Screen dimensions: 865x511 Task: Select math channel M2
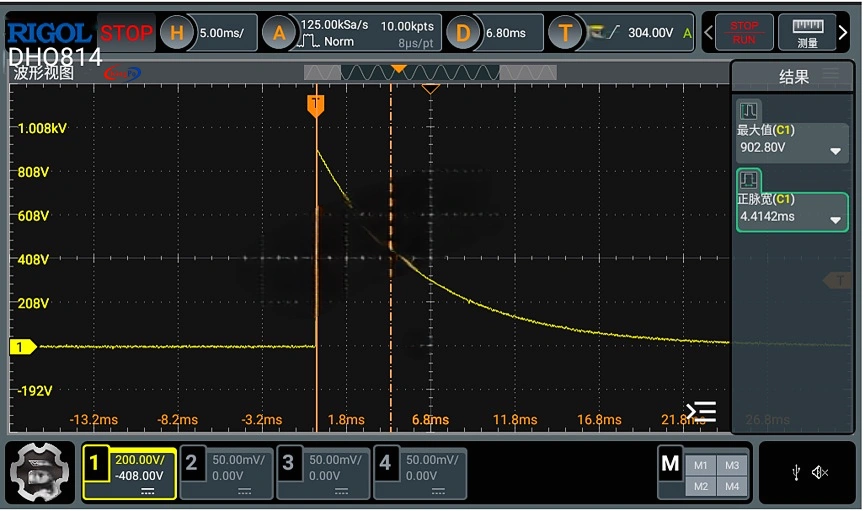tap(701, 486)
